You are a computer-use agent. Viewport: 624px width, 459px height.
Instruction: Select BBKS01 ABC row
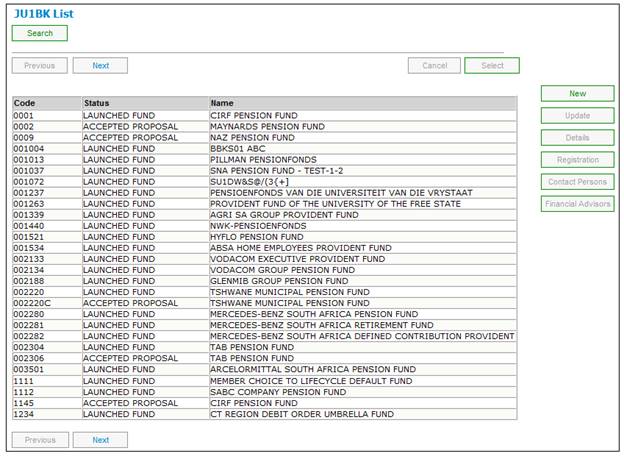tap(265, 148)
